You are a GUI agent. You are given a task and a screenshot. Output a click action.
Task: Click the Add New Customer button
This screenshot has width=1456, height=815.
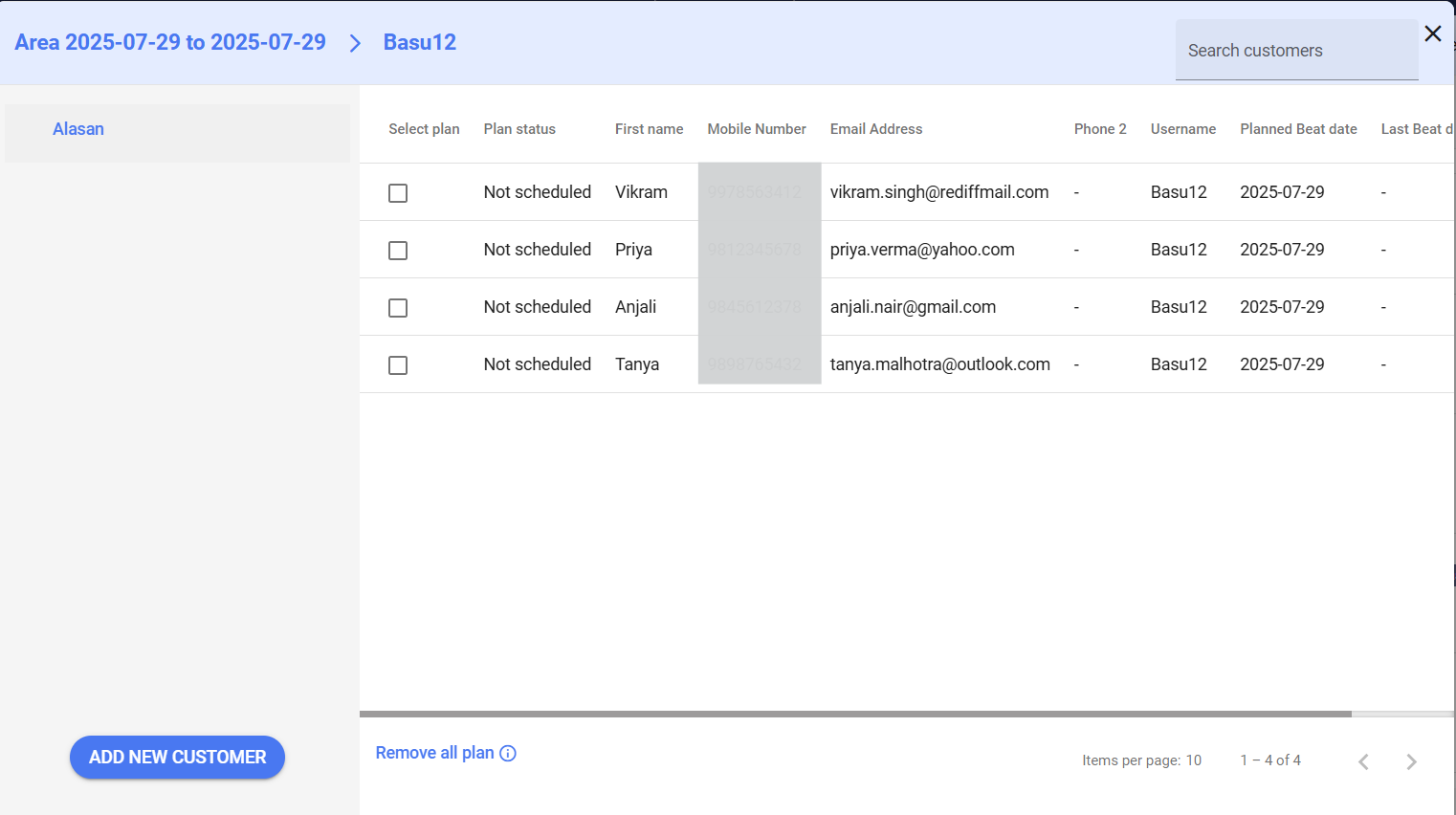point(177,757)
